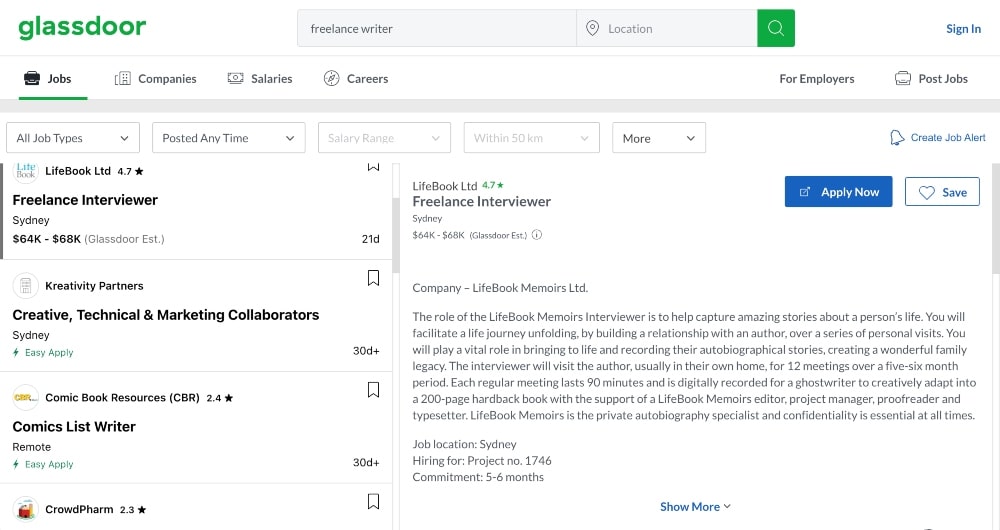Click Easy Apply under Kreativity Partners

tap(43, 352)
